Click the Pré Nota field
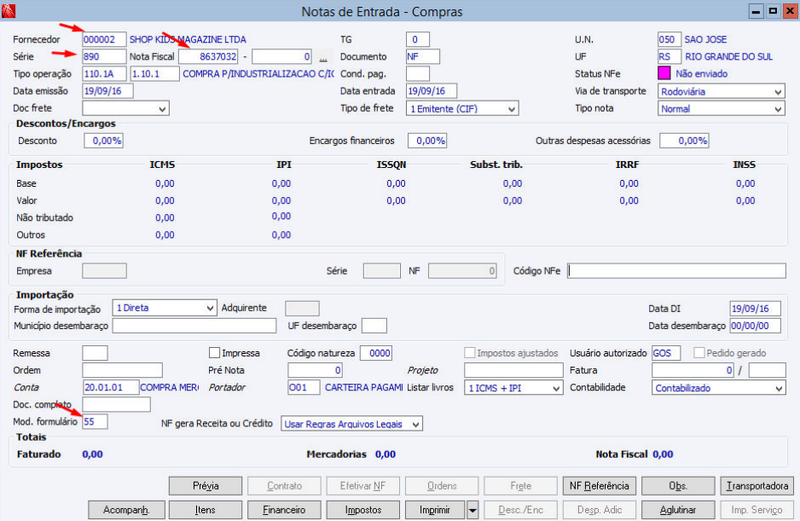The height and width of the screenshot is (521, 800). coord(315,370)
